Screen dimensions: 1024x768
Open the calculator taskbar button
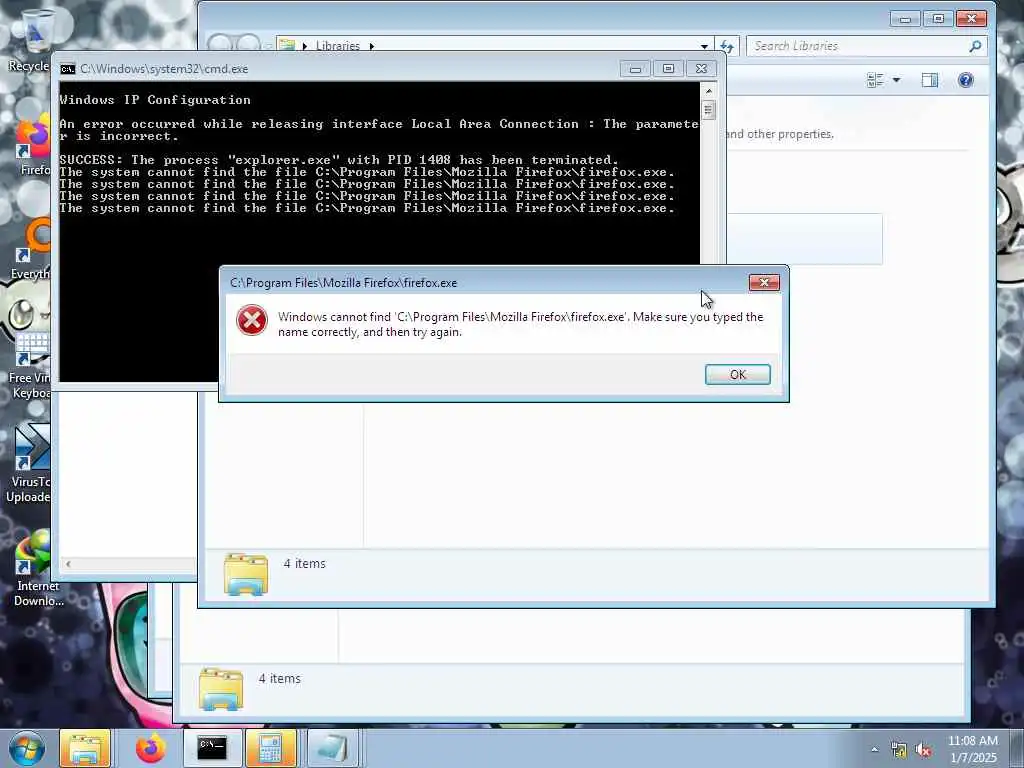(271, 748)
